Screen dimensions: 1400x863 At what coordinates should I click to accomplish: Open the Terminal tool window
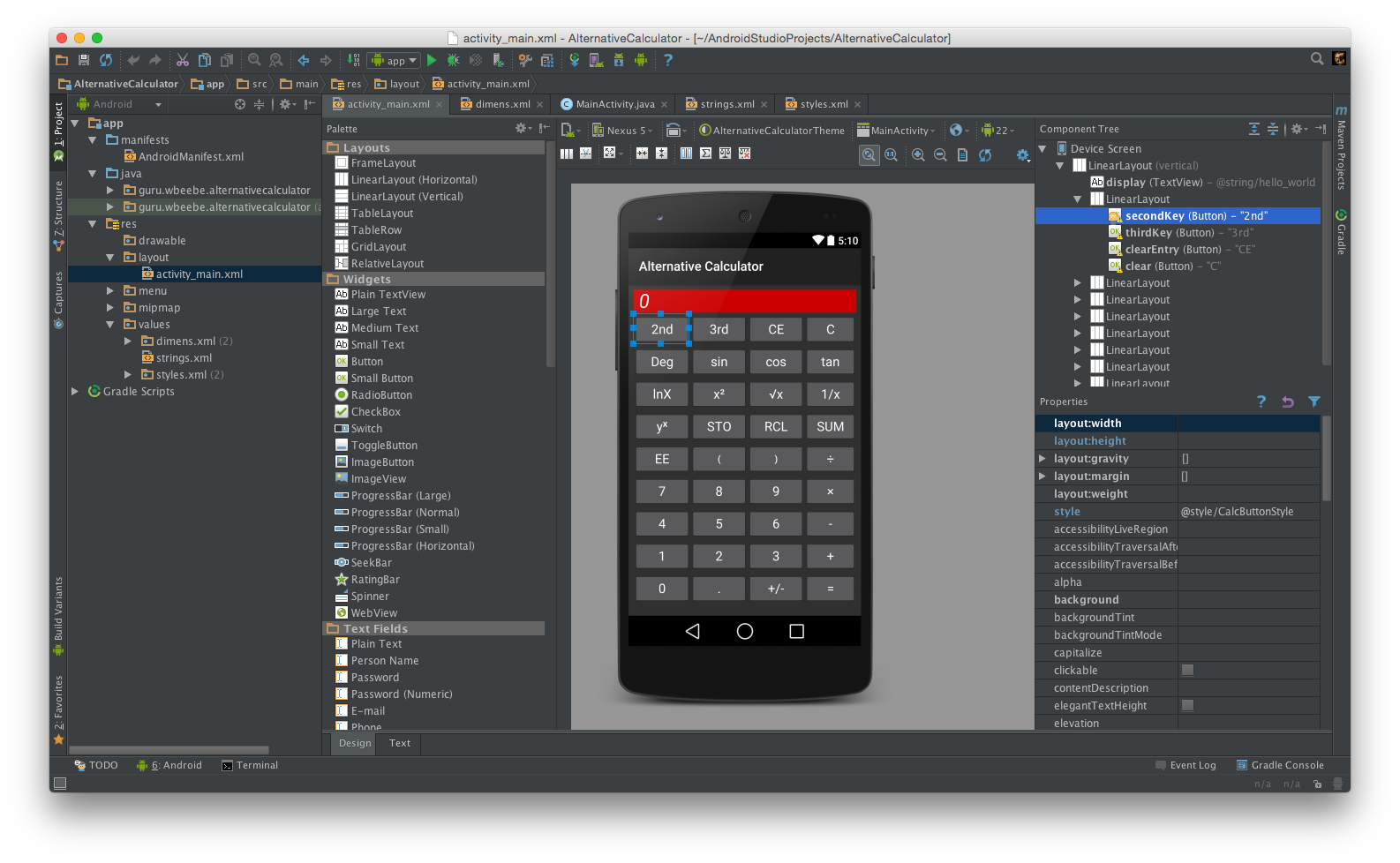(x=250, y=765)
